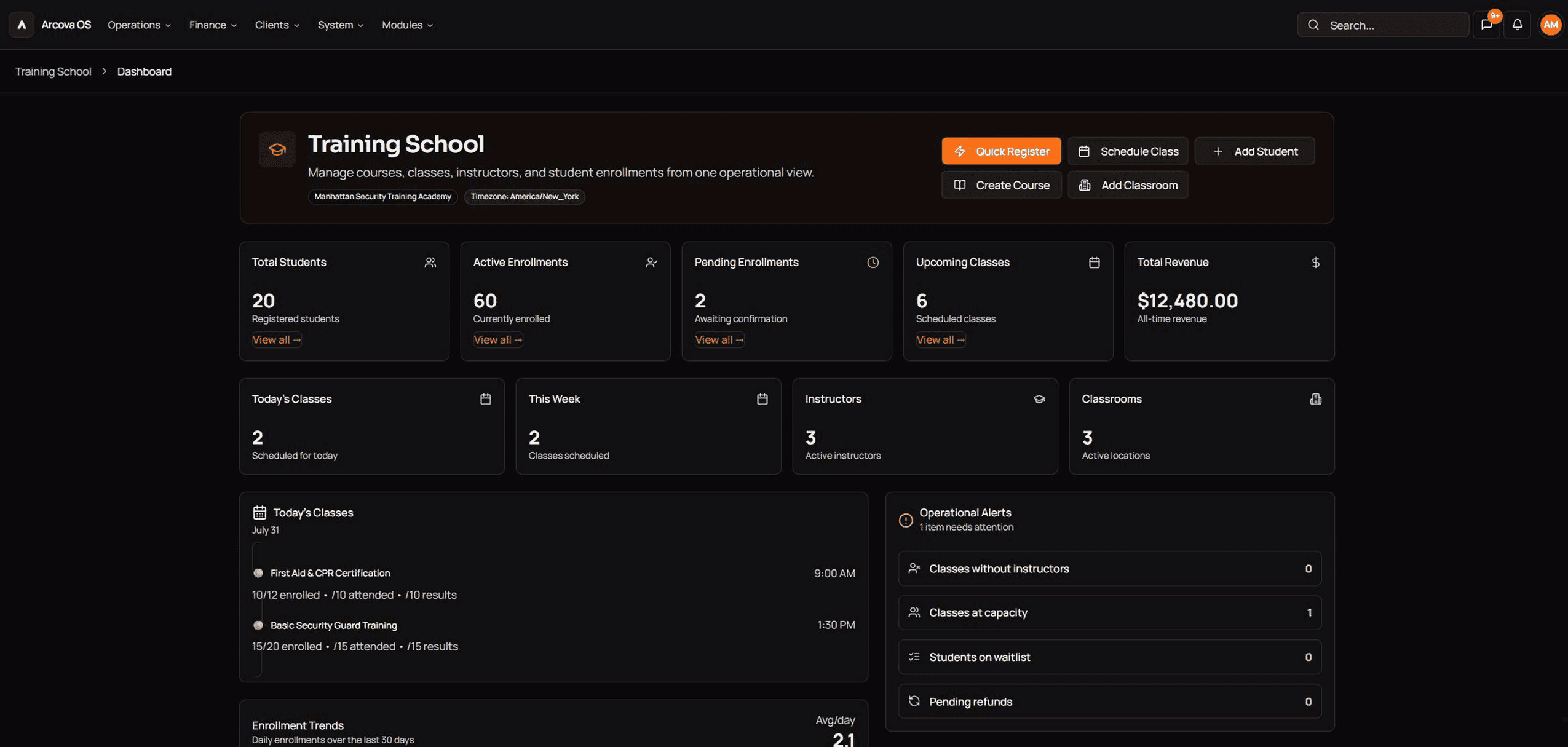Click the Create Course button
The width and height of the screenshot is (1568, 747).
point(1001,185)
